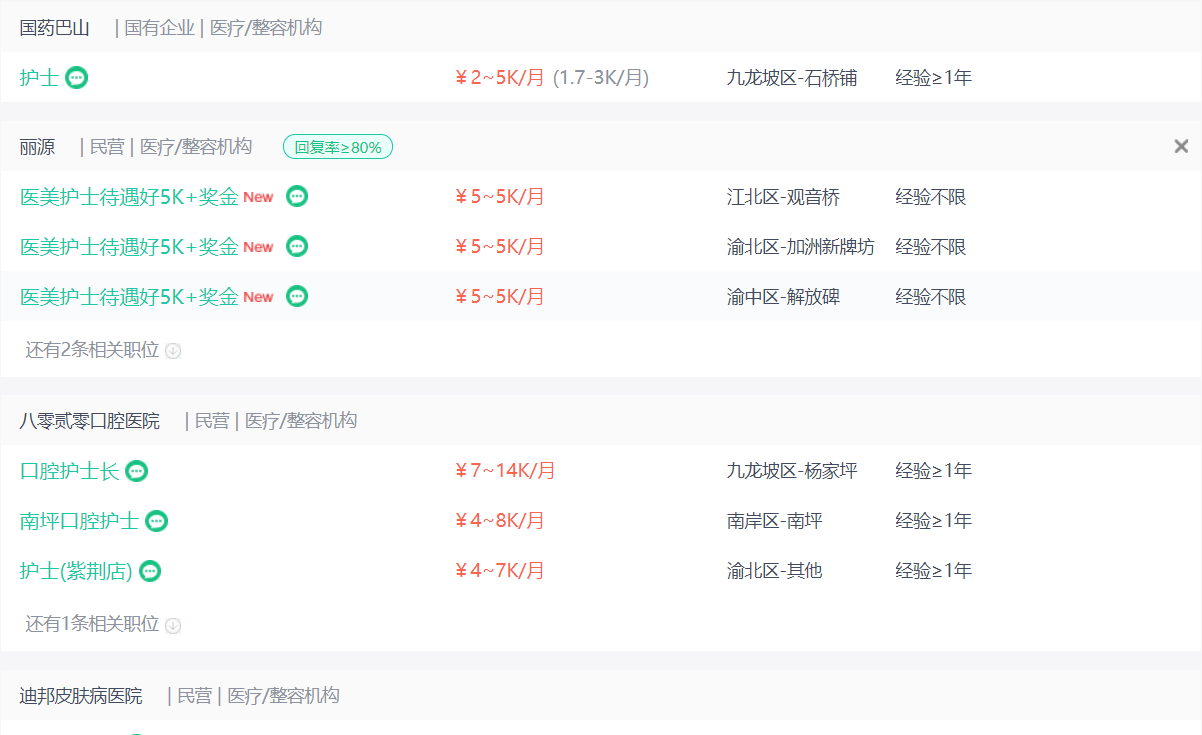The width and height of the screenshot is (1202, 735).
Task: Click salary ¥2~5K/月 of 国药巴山 护士
Action: (x=500, y=77)
